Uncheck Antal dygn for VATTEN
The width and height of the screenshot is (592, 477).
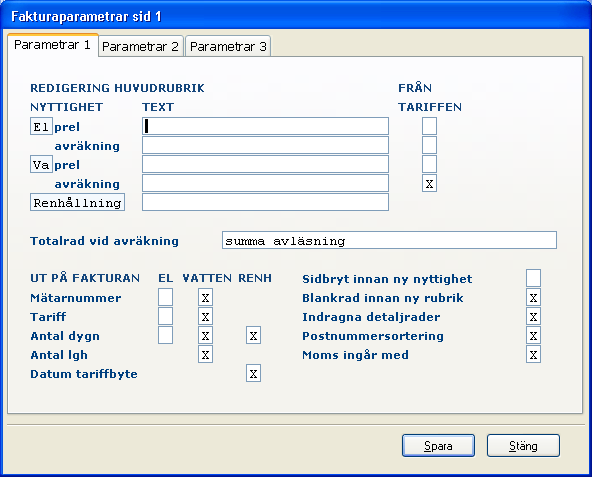[x=205, y=335]
